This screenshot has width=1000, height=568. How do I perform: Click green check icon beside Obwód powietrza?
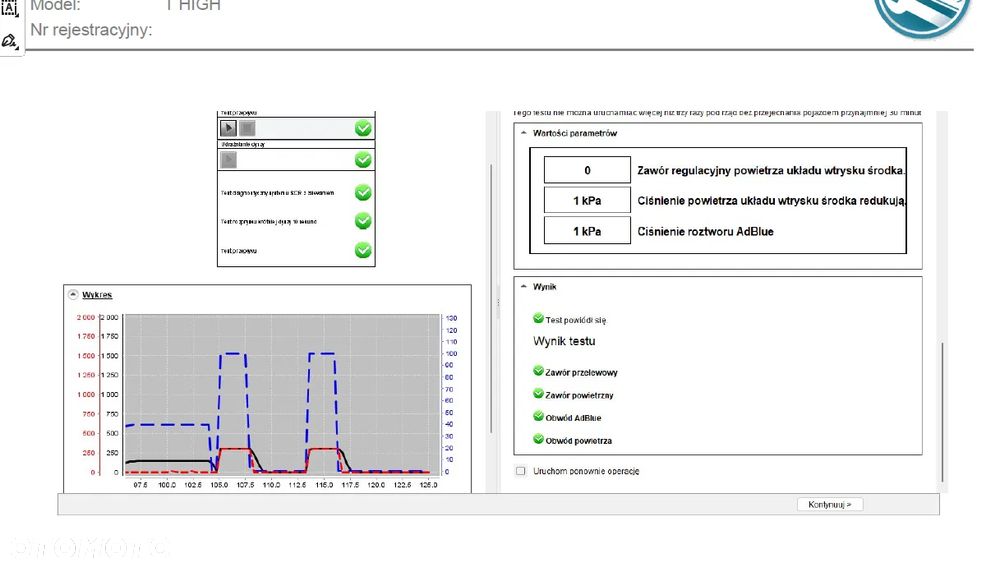pyautogui.click(x=538, y=439)
